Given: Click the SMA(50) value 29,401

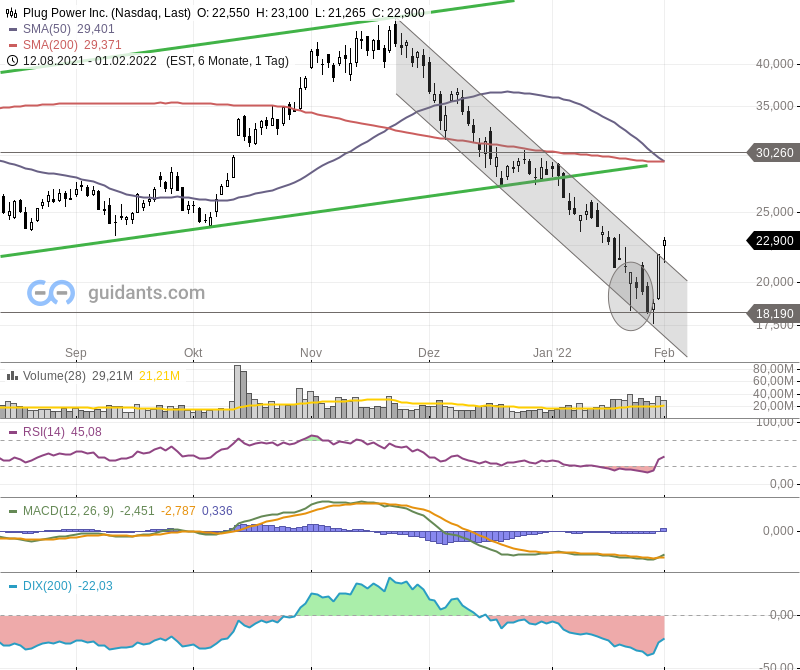Looking at the screenshot, I should point(95,29).
